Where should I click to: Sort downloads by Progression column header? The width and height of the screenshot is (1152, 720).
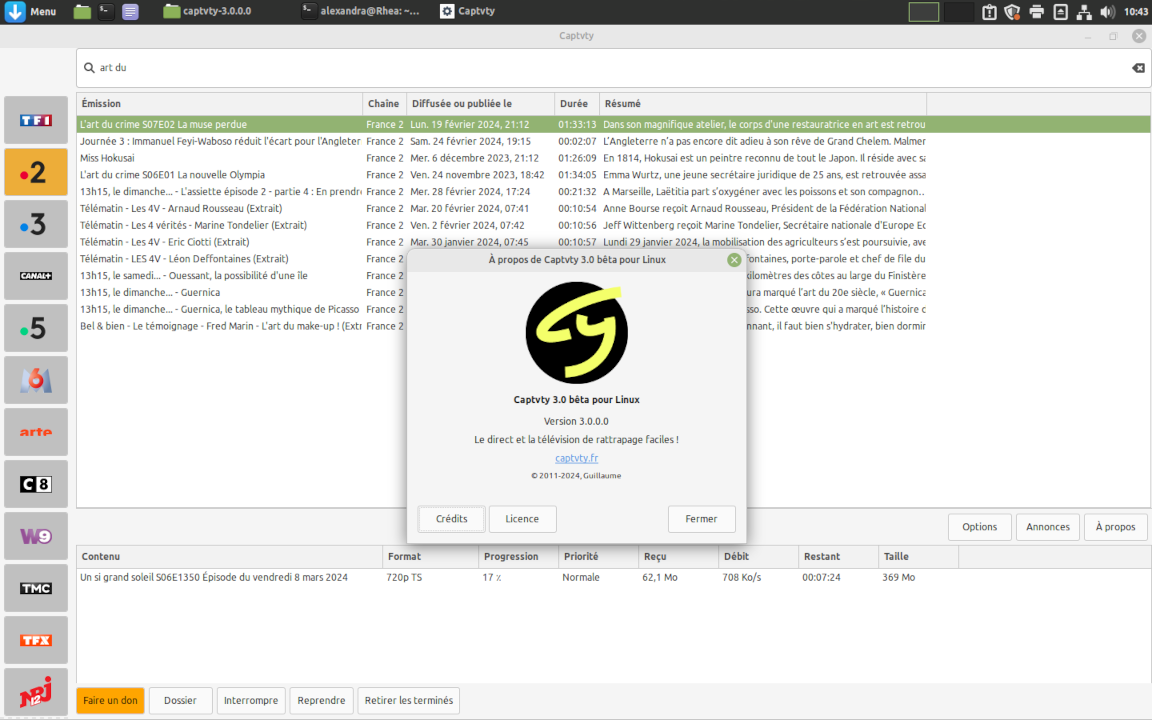[x=518, y=556]
